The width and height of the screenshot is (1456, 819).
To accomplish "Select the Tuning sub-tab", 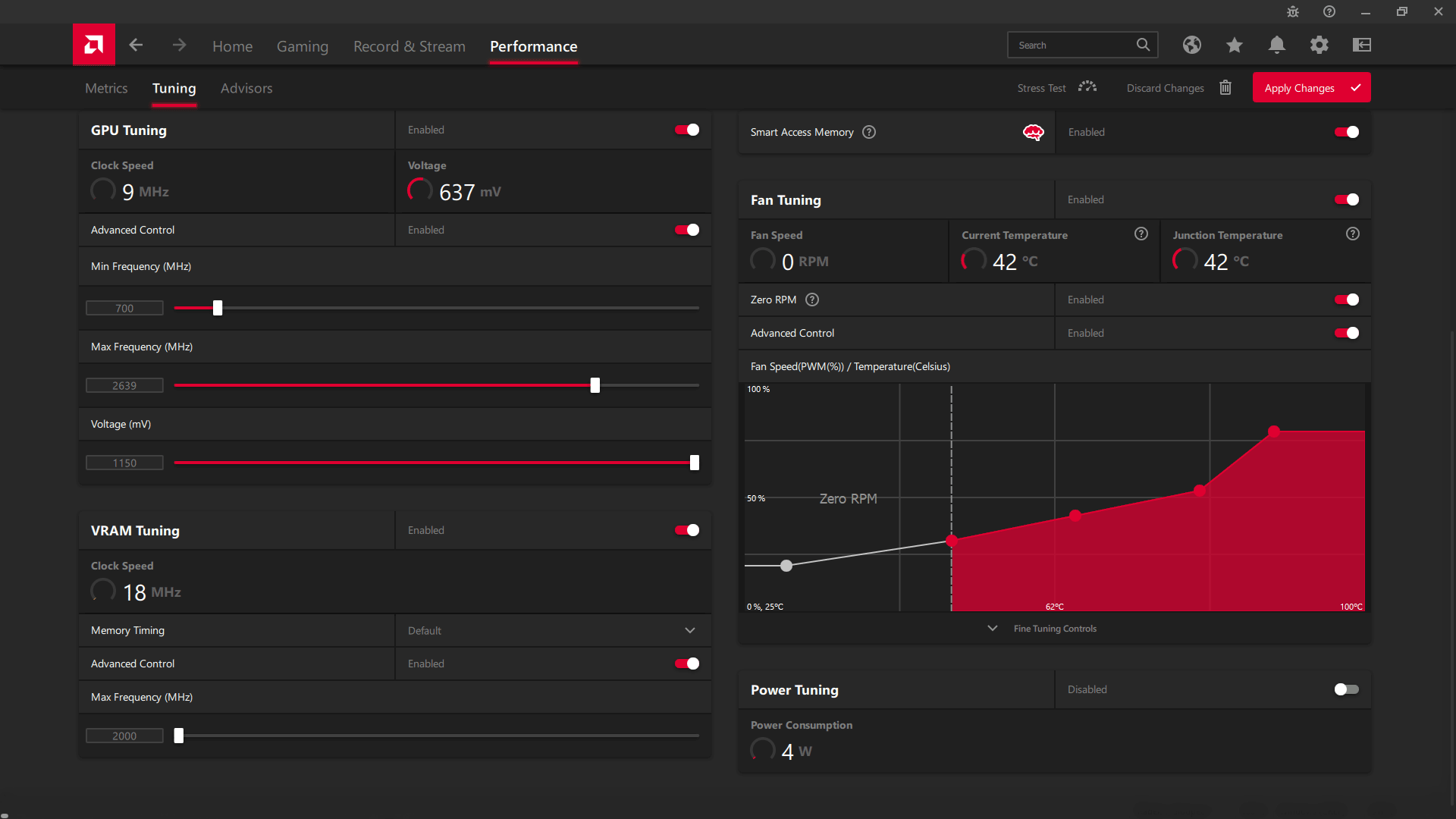I will pos(174,88).
